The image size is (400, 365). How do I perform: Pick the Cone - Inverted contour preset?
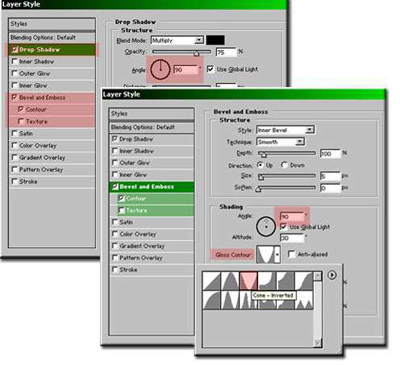[249, 281]
